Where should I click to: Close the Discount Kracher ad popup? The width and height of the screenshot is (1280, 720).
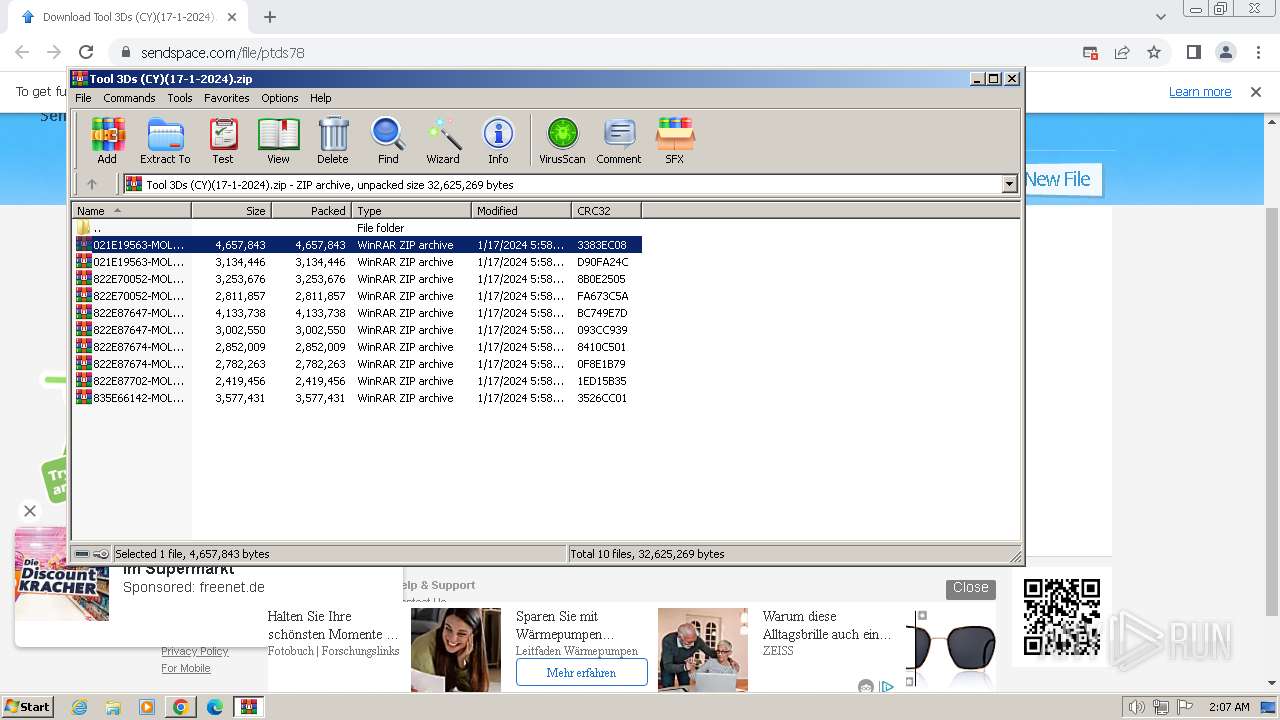(x=30, y=511)
